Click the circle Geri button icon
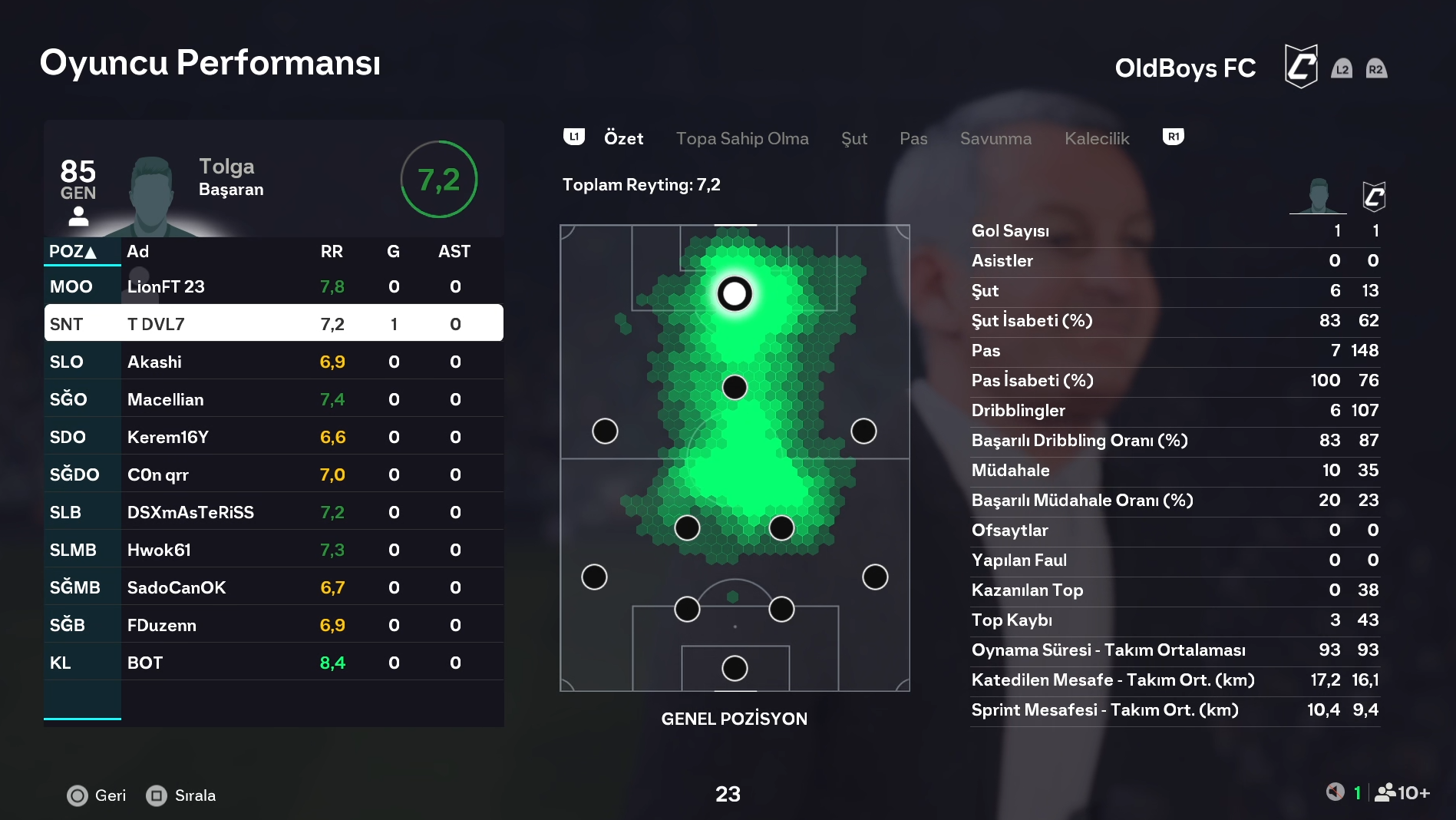1456x820 pixels. click(78, 795)
